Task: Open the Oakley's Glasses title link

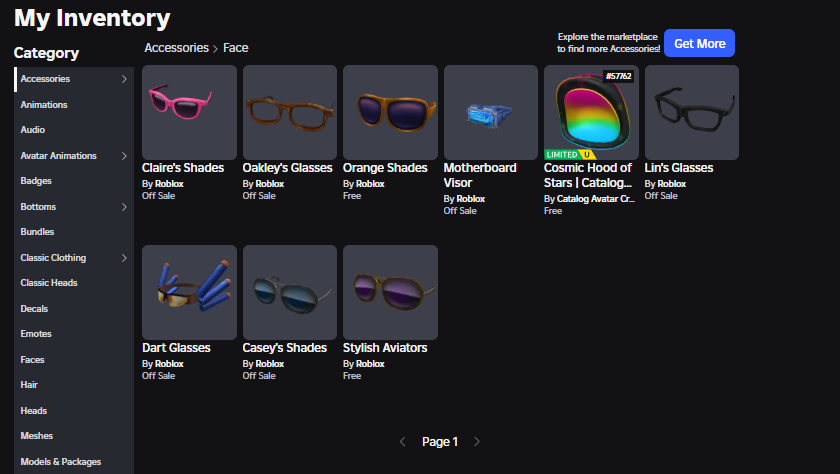Action: click(x=288, y=168)
